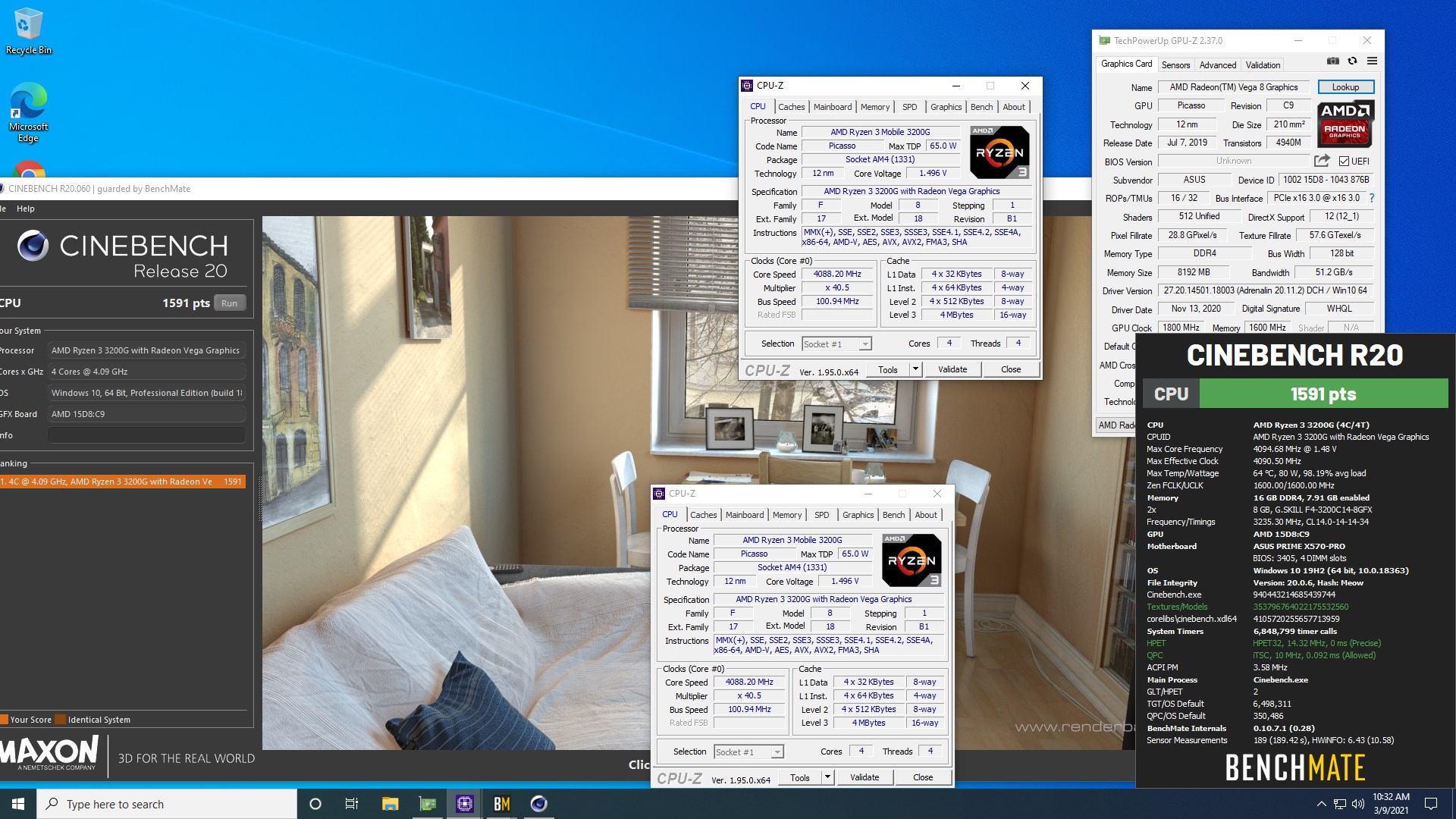This screenshot has height=819, width=1456.
Task: Open Socket #1 dropdown in lower CPU-Z
Action: pos(748,752)
